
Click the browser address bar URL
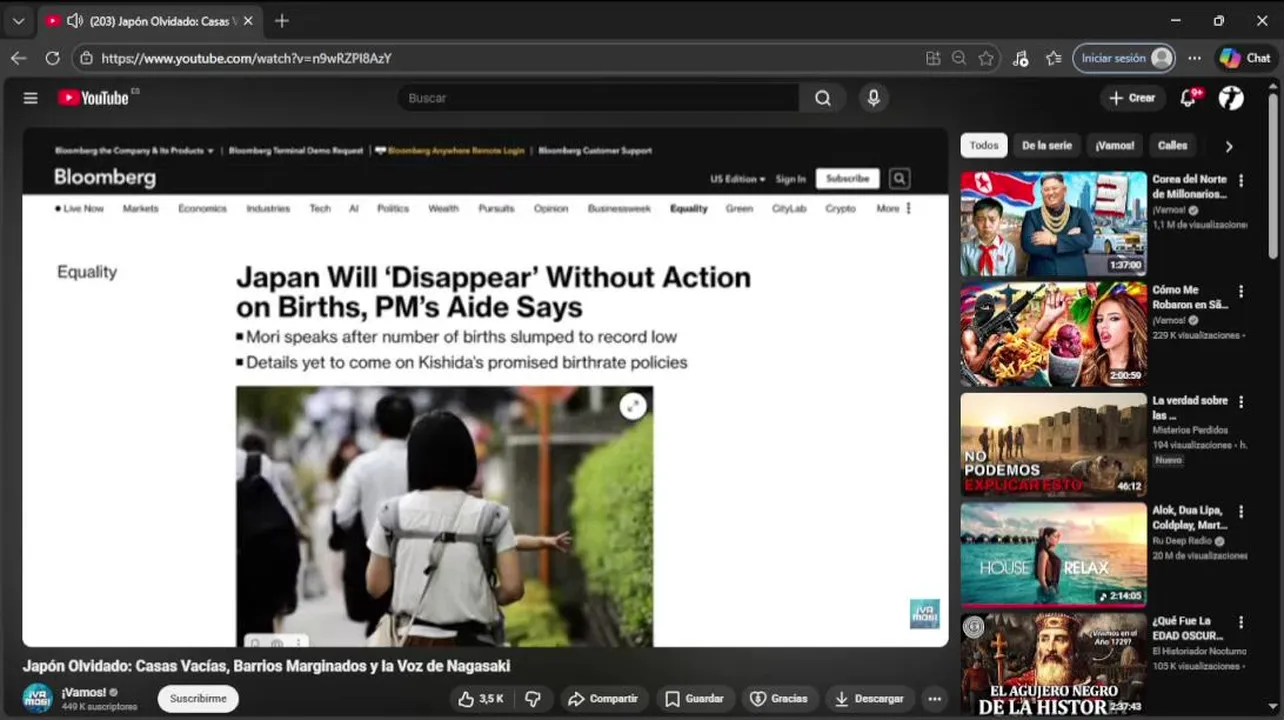pos(246,58)
